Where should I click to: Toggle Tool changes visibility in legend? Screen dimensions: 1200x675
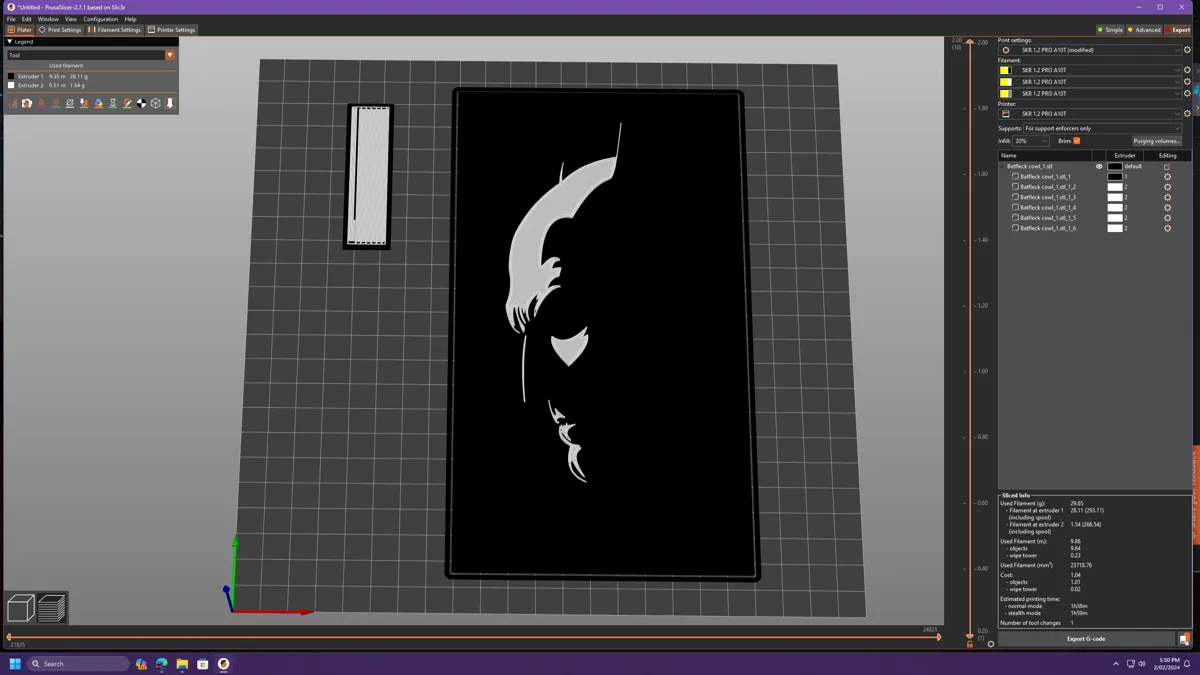click(x=84, y=103)
